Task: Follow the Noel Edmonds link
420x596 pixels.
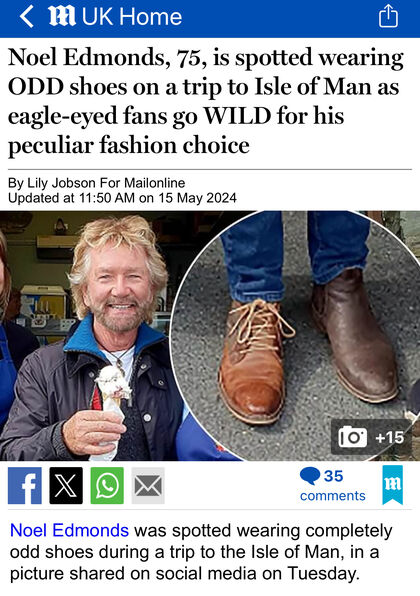Action: tap(70, 530)
